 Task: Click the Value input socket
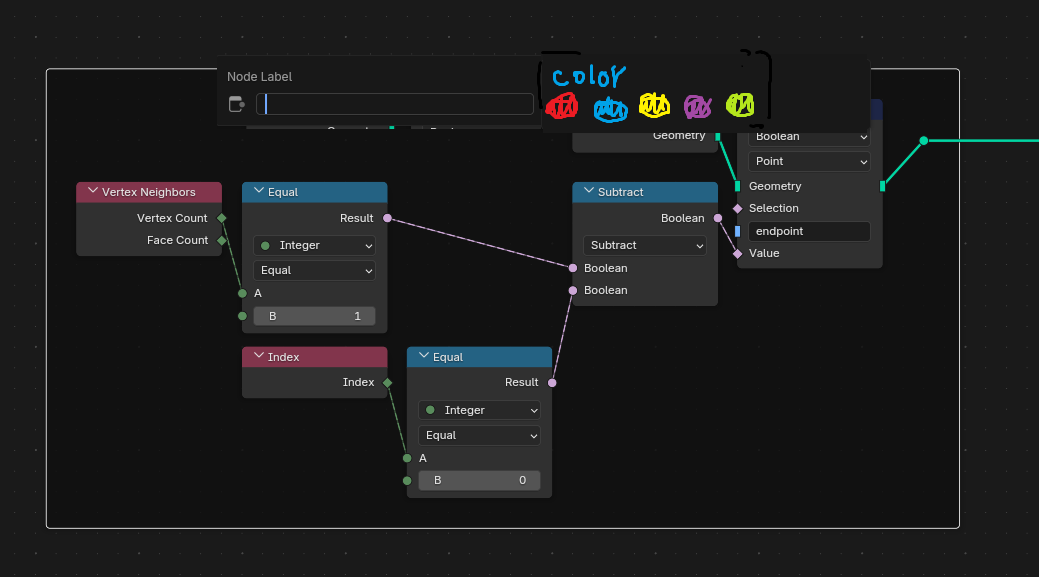pyautogui.click(x=738, y=254)
